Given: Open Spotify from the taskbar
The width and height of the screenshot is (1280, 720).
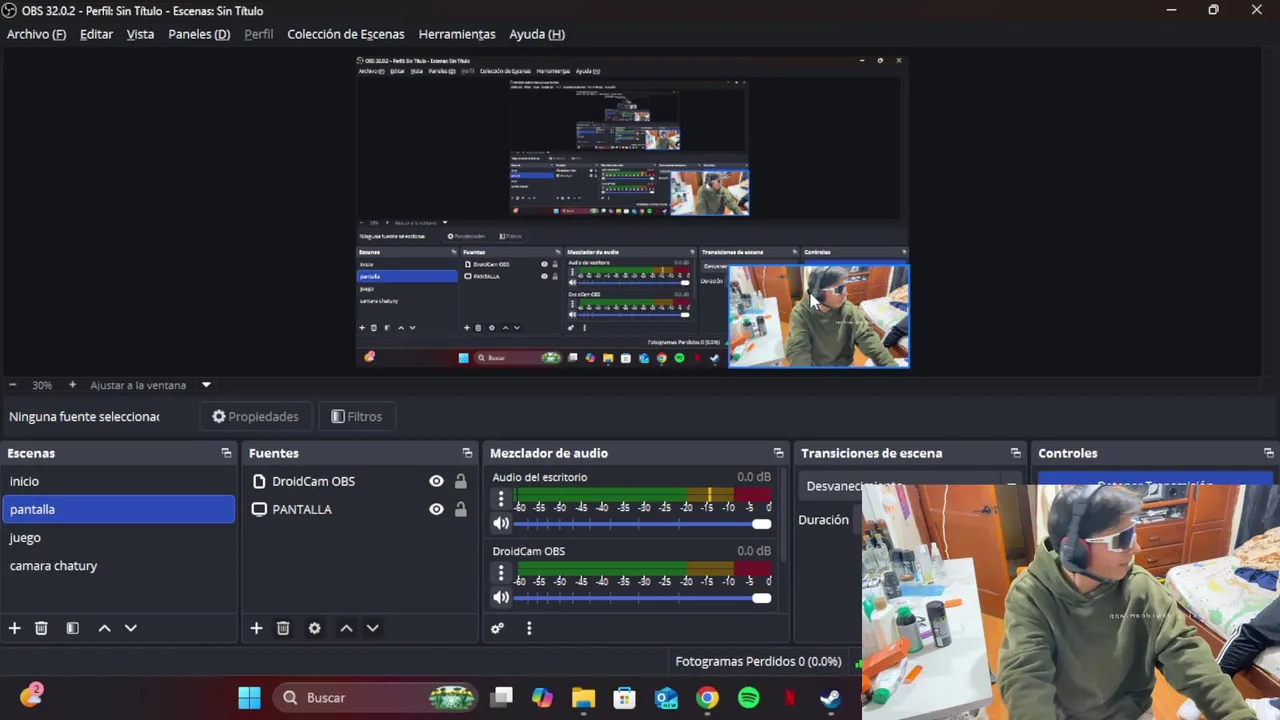Looking at the screenshot, I should pyautogui.click(x=748, y=698).
